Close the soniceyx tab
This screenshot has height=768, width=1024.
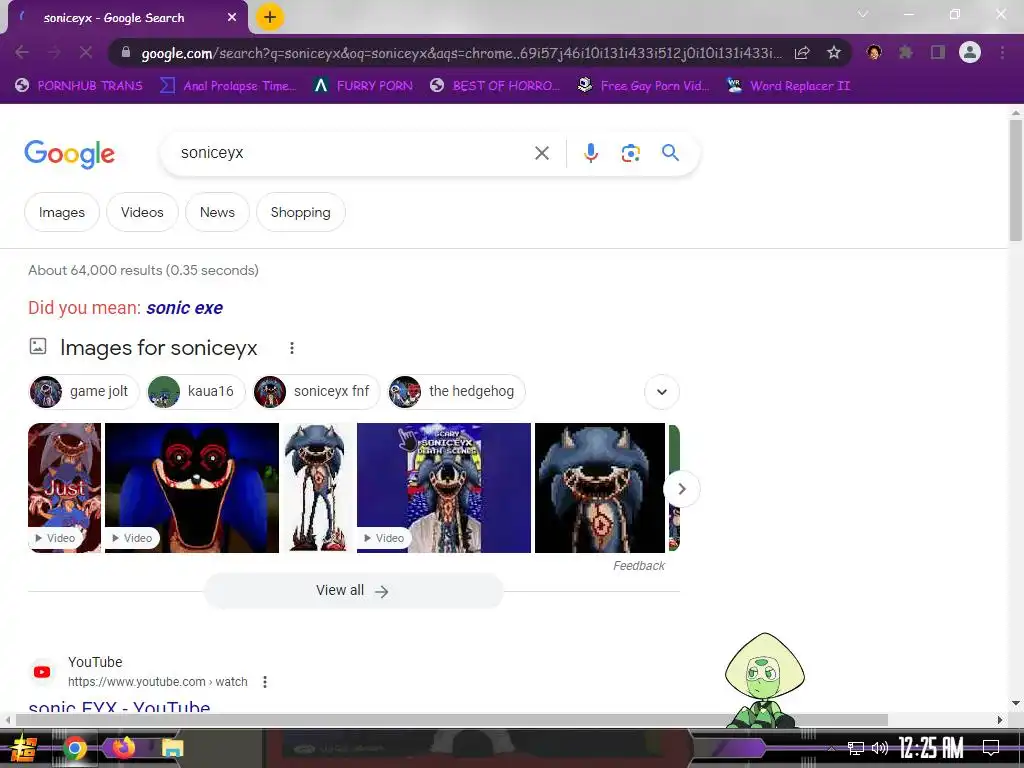[x=232, y=18]
